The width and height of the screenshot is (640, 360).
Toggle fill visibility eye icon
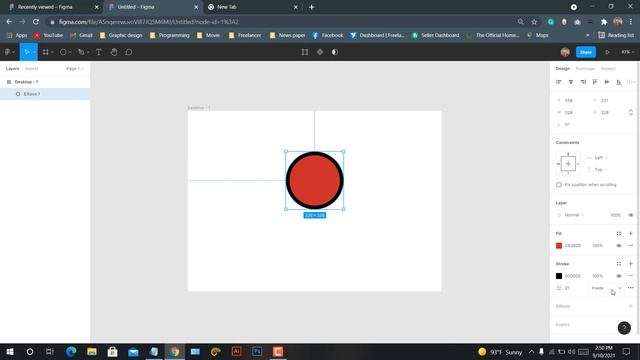point(619,246)
